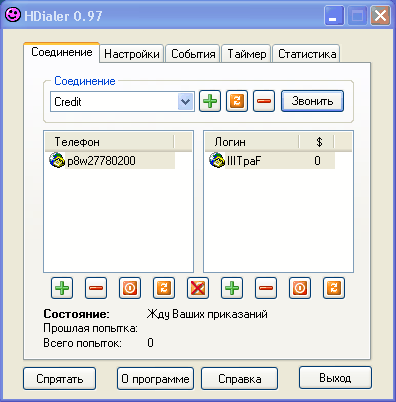The image size is (396, 402).
Task: Remove selected login from the Логин list
Action: point(266,288)
